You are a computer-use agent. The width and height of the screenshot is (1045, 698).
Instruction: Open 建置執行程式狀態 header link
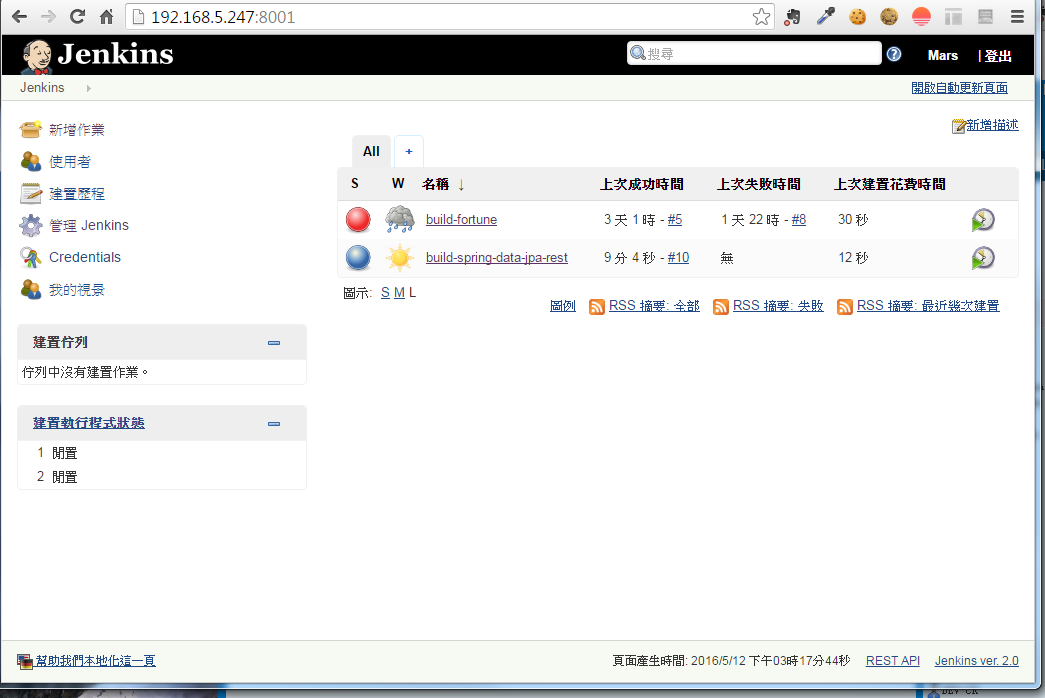(89, 423)
